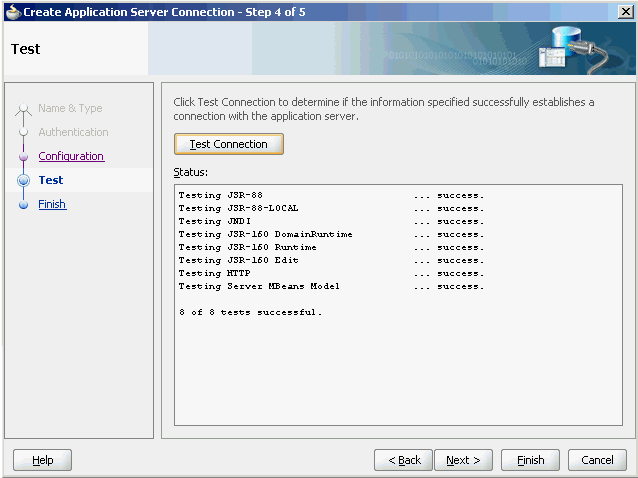Click the 'Test' page heading
638x478 pixels.
[26, 49]
